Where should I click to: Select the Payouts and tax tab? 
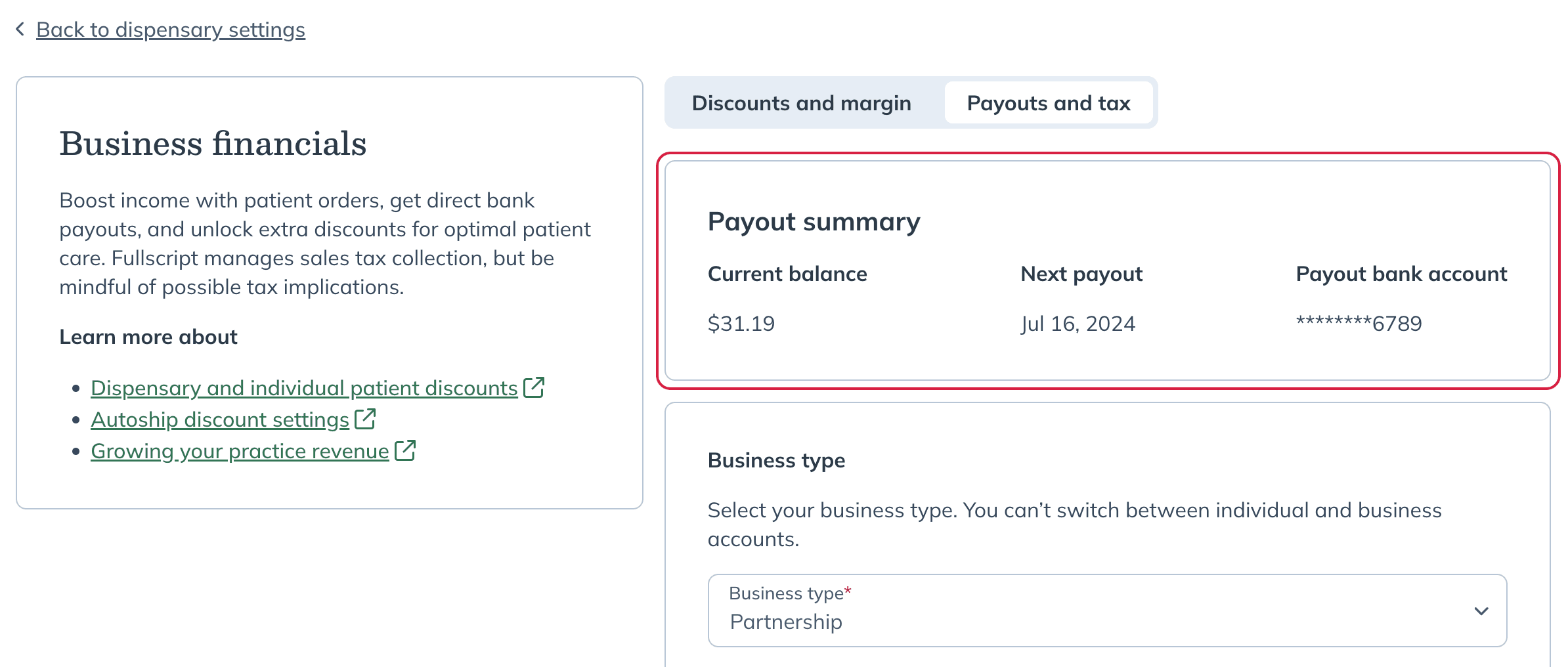click(1049, 103)
